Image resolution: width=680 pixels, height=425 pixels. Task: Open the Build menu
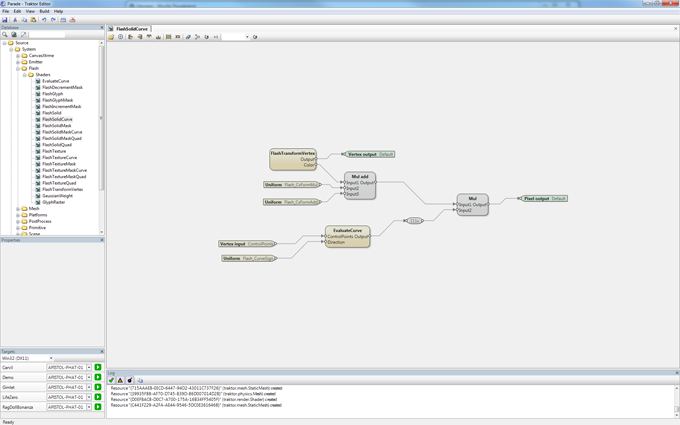[x=44, y=11]
